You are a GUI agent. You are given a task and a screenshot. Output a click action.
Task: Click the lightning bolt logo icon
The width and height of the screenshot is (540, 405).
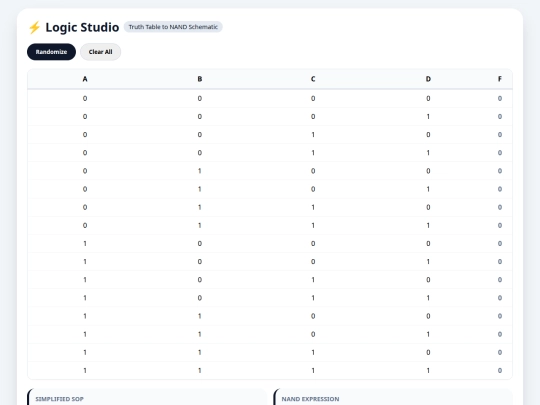tap(34, 27)
